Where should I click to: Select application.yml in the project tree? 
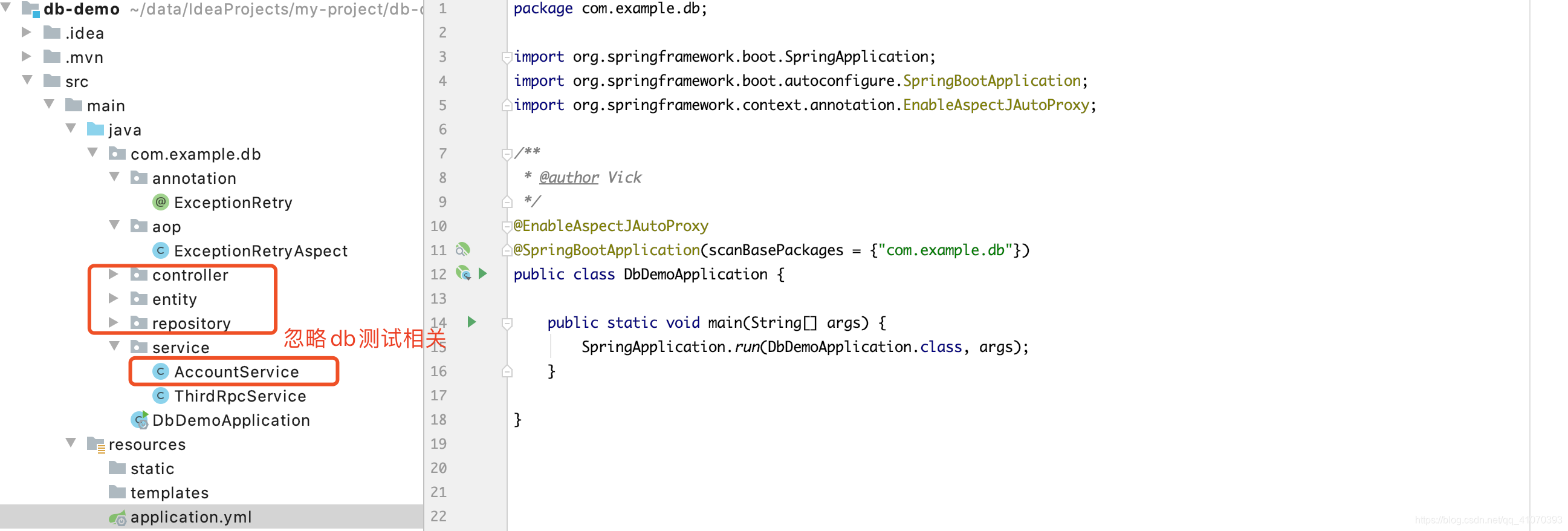point(191,517)
